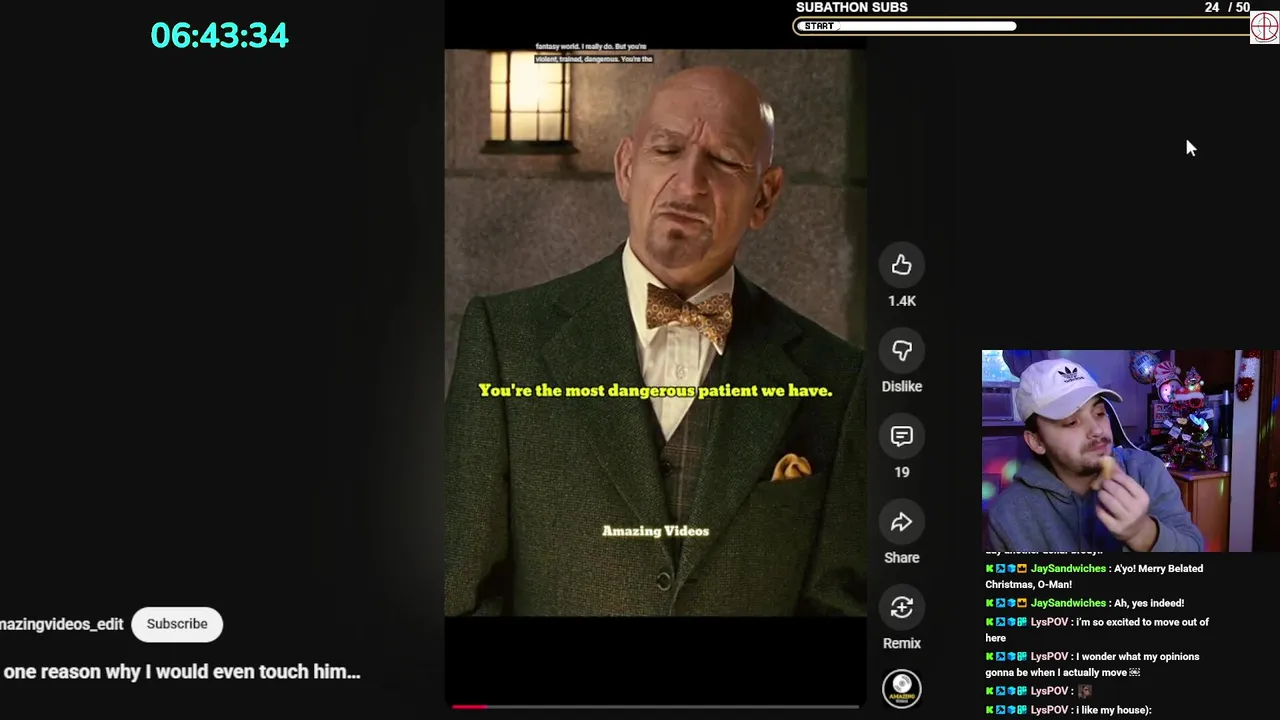Click LysPOV name in 'i like my house' message
The width and height of the screenshot is (1280, 720).
(x=1049, y=710)
